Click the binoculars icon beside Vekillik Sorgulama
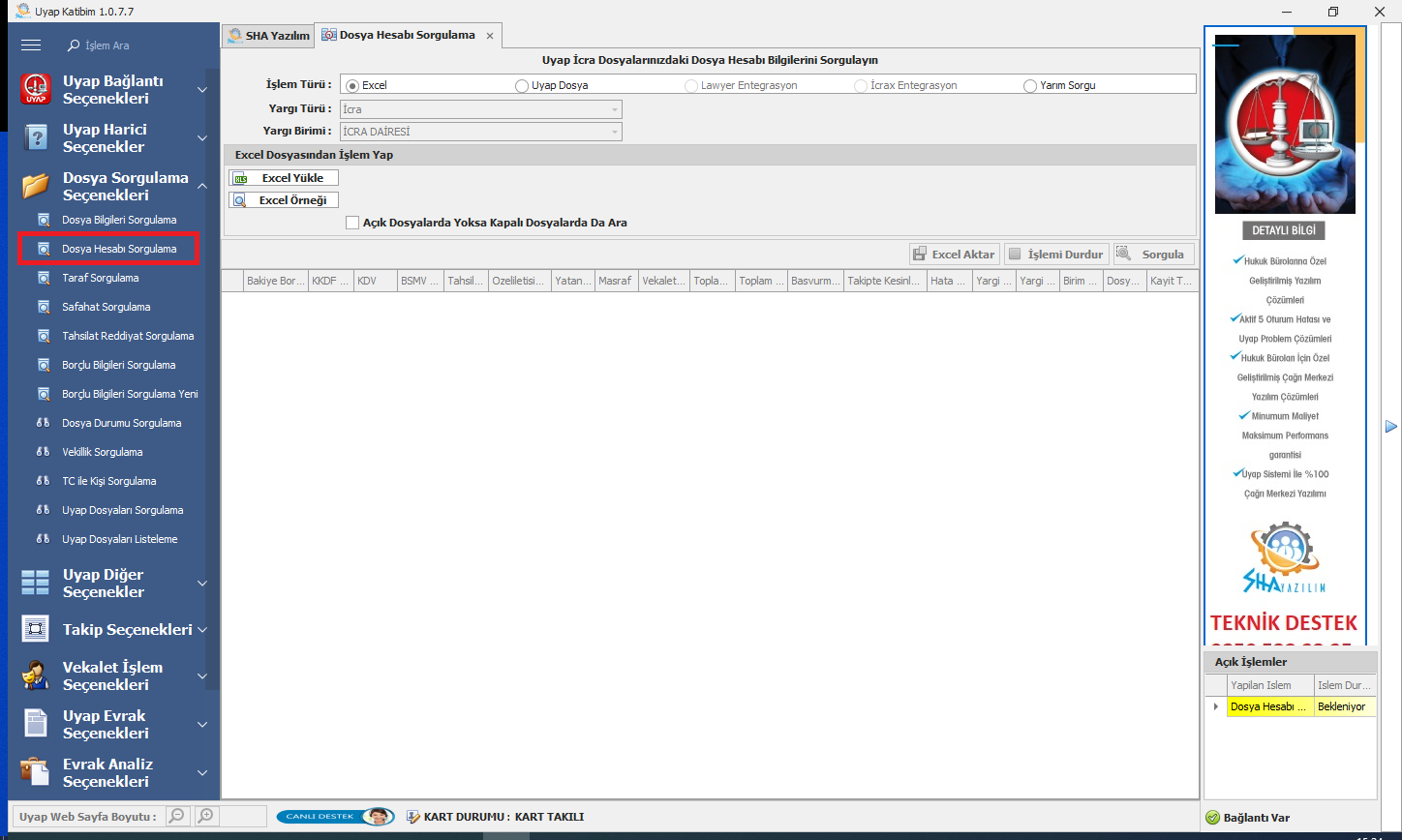 click(x=44, y=452)
